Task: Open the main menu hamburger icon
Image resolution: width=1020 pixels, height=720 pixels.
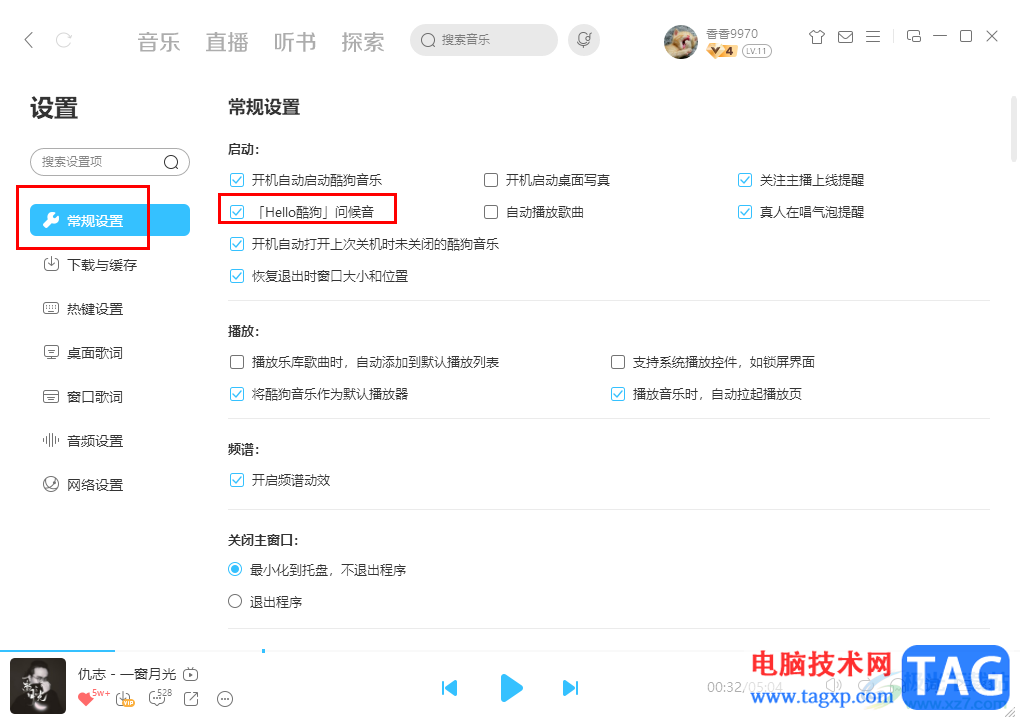Action: pyautogui.click(x=873, y=37)
